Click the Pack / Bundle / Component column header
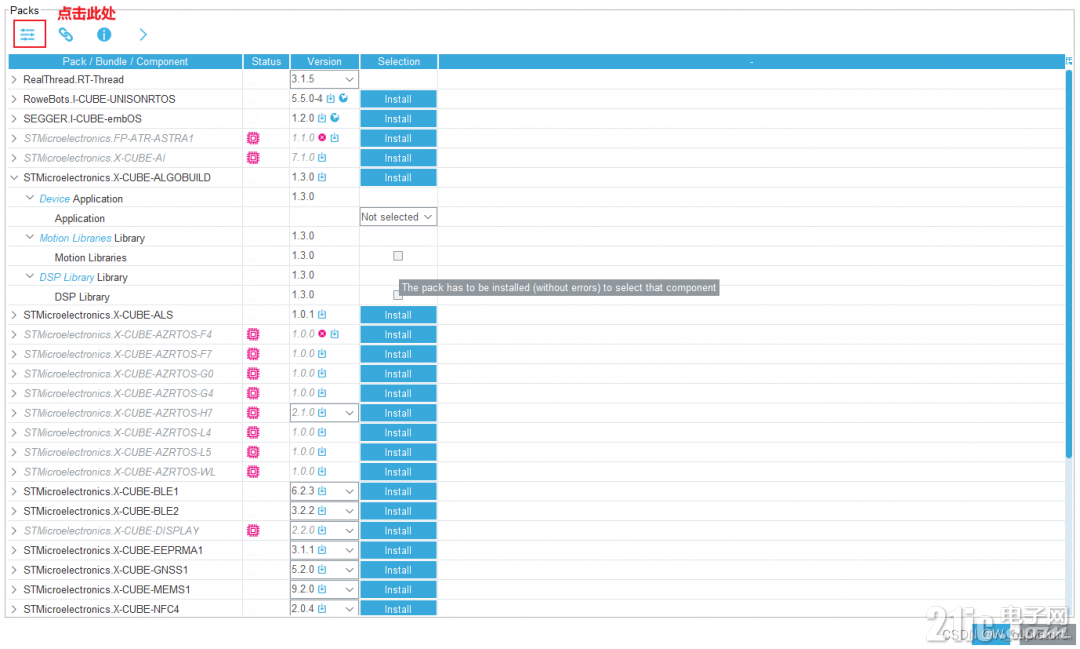Screen dimensions: 1080x649 coord(125,61)
